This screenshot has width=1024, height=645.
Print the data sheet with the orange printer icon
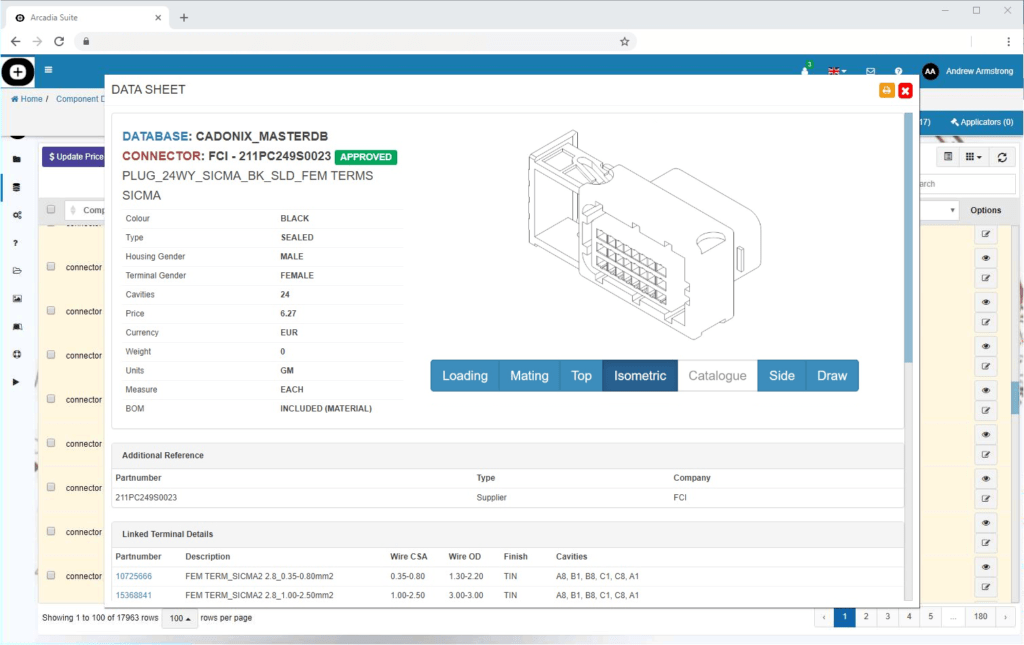coord(886,91)
